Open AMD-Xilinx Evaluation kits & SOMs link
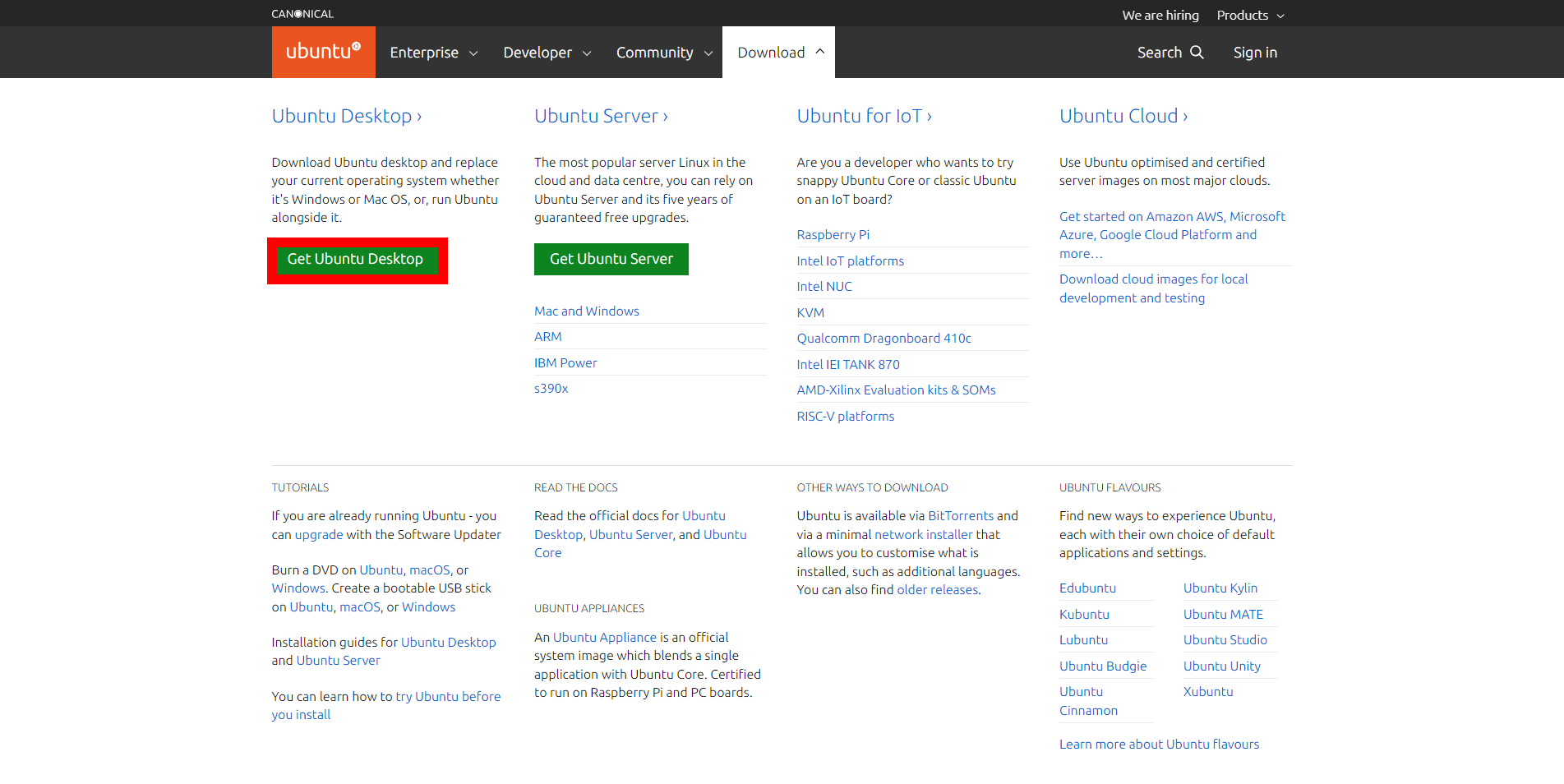This screenshot has height=784, width=1564. coord(897,390)
